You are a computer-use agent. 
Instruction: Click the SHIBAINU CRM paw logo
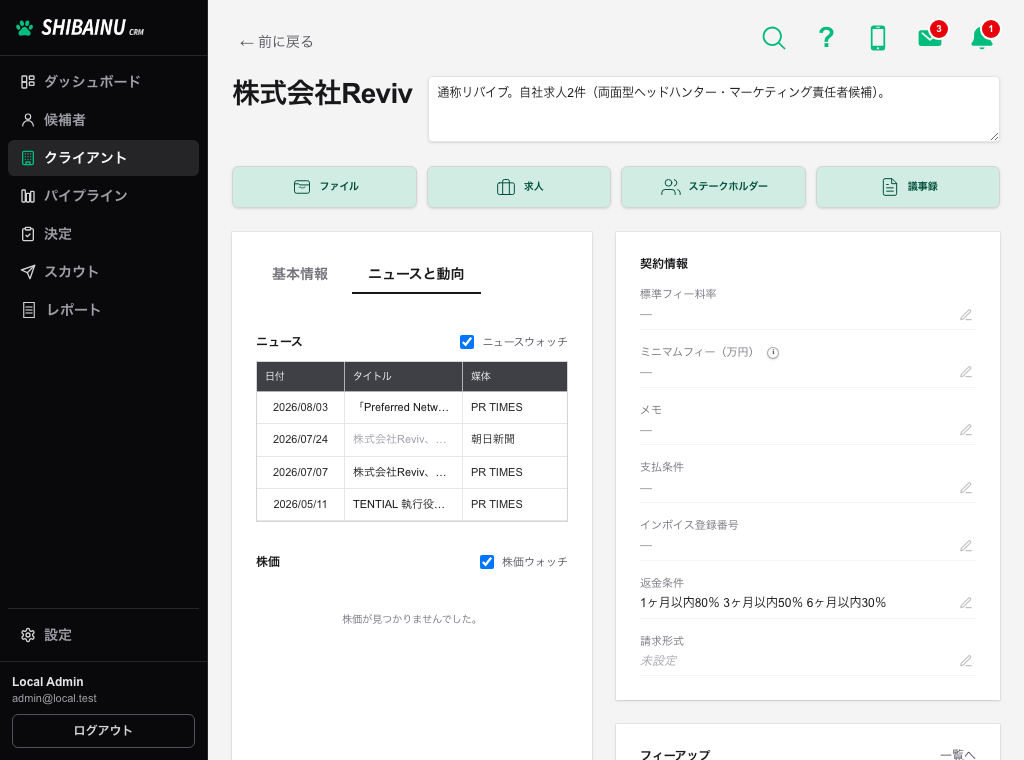[79, 27]
